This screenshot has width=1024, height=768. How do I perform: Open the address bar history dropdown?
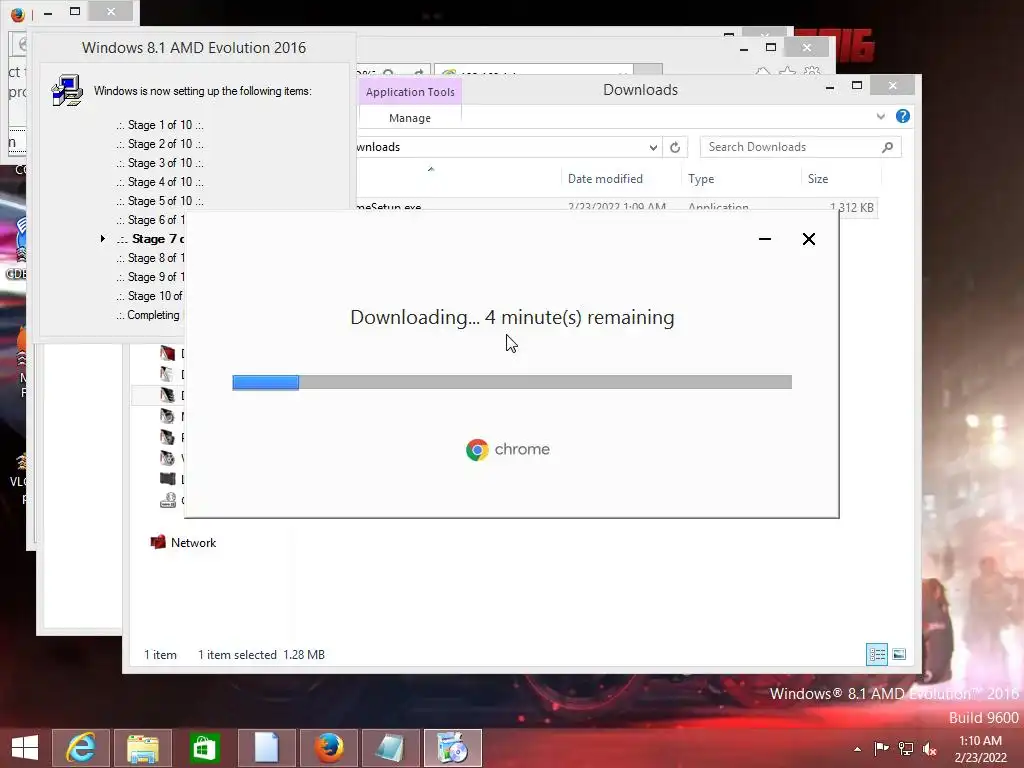point(652,148)
